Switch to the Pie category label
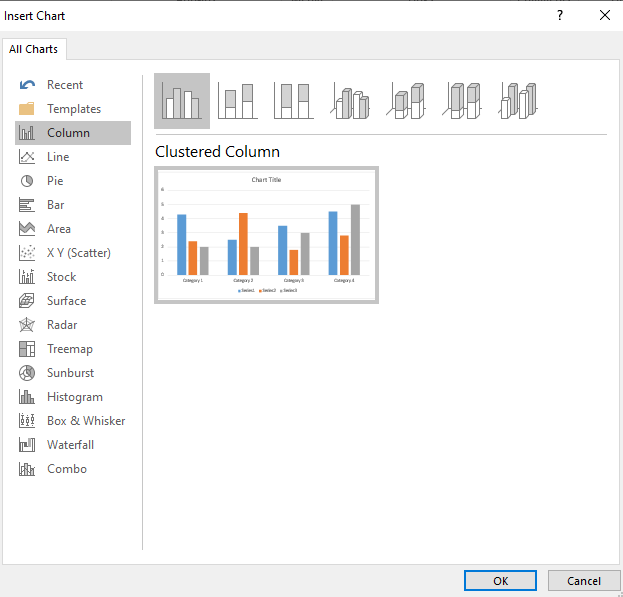623x597 pixels. pyautogui.click(x=55, y=181)
